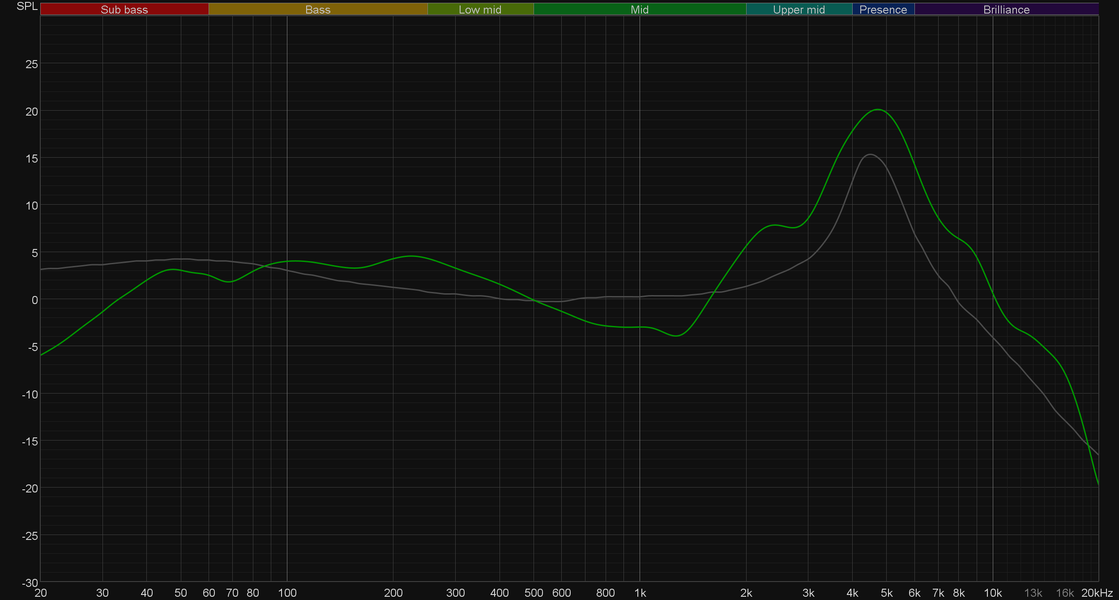Click the 10 dB axis value
Viewport: 1119px width, 600px height.
click(31, 205)
